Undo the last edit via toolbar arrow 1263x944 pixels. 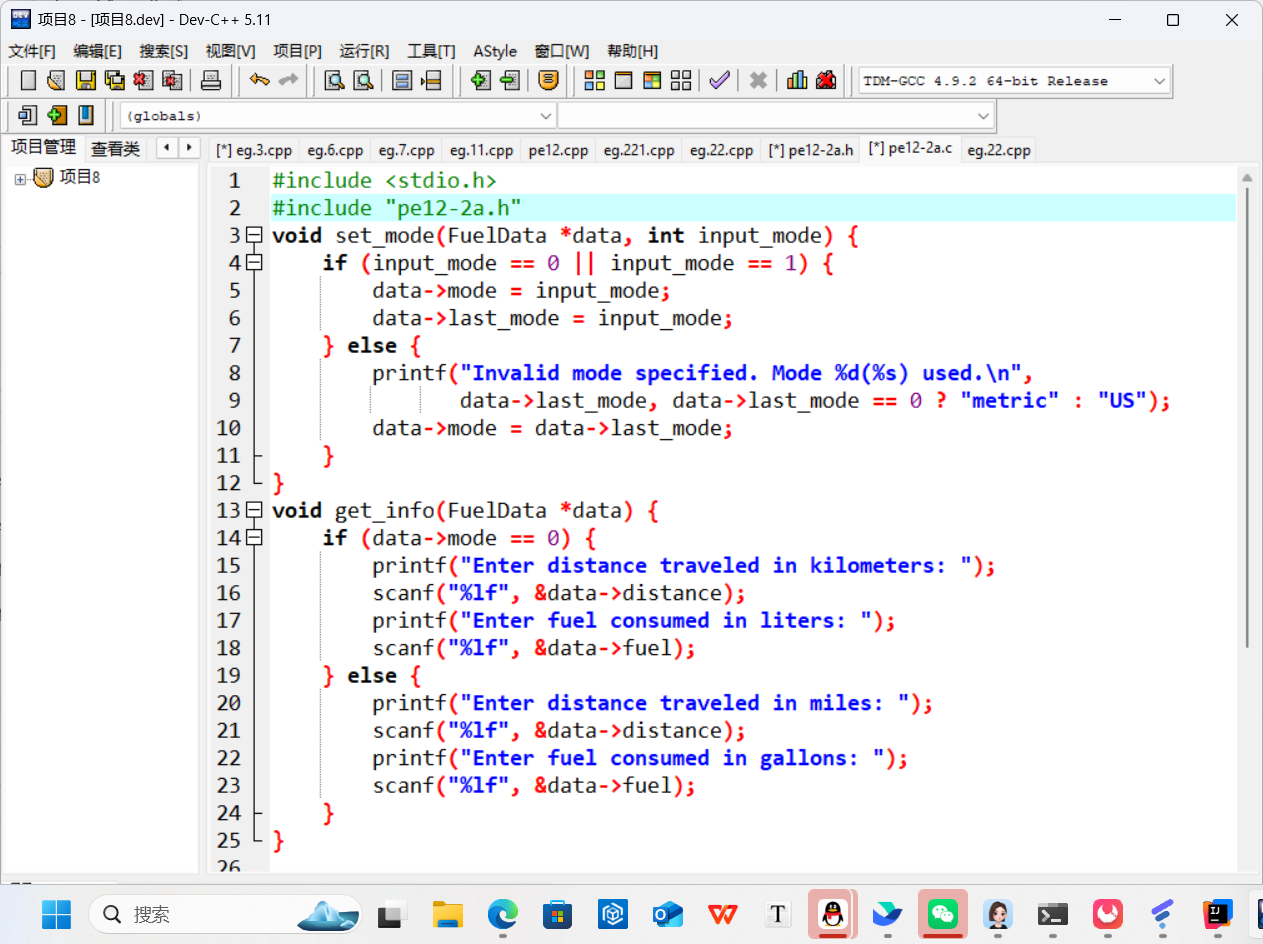pos(260,81)
